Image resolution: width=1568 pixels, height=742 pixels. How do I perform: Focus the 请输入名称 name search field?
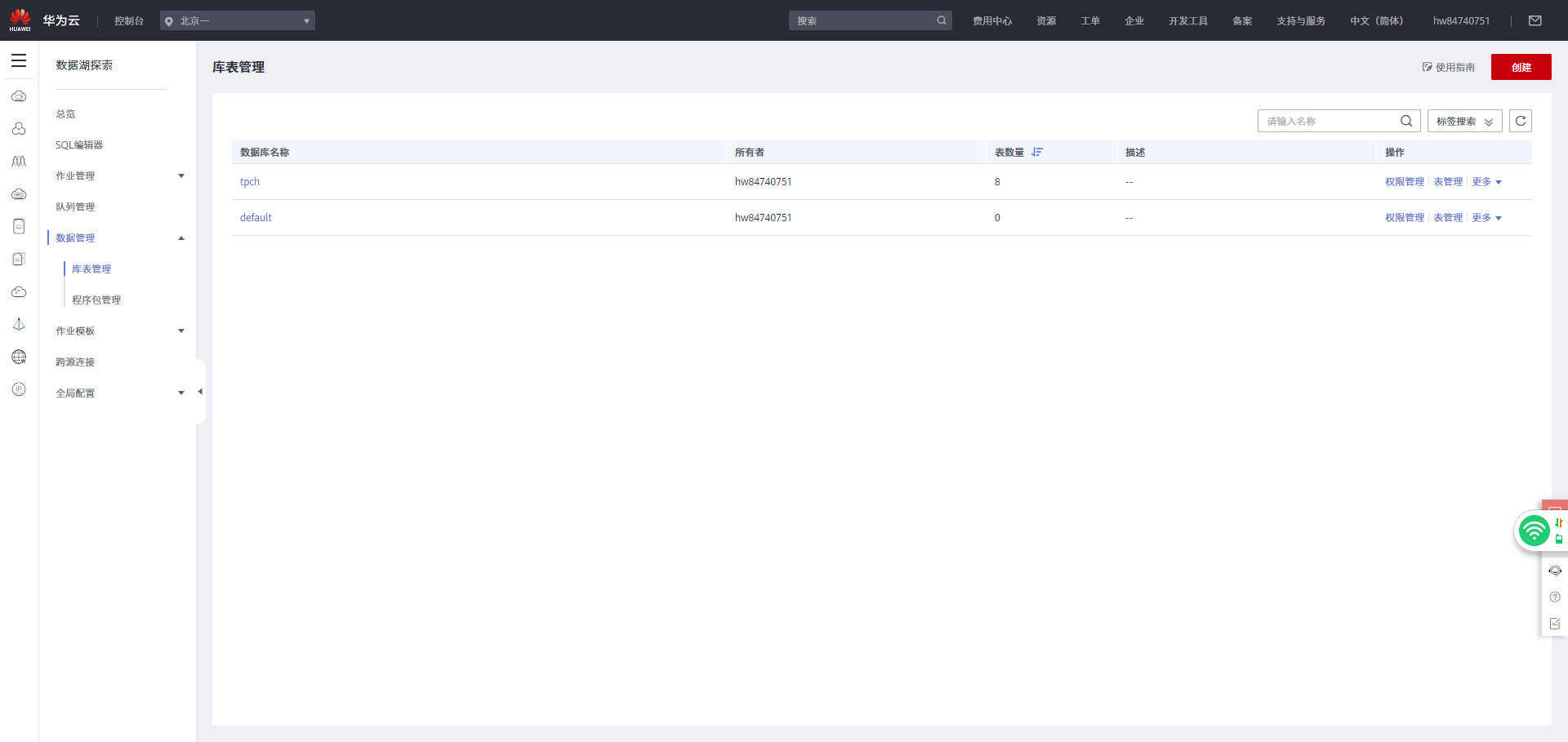1339,121
